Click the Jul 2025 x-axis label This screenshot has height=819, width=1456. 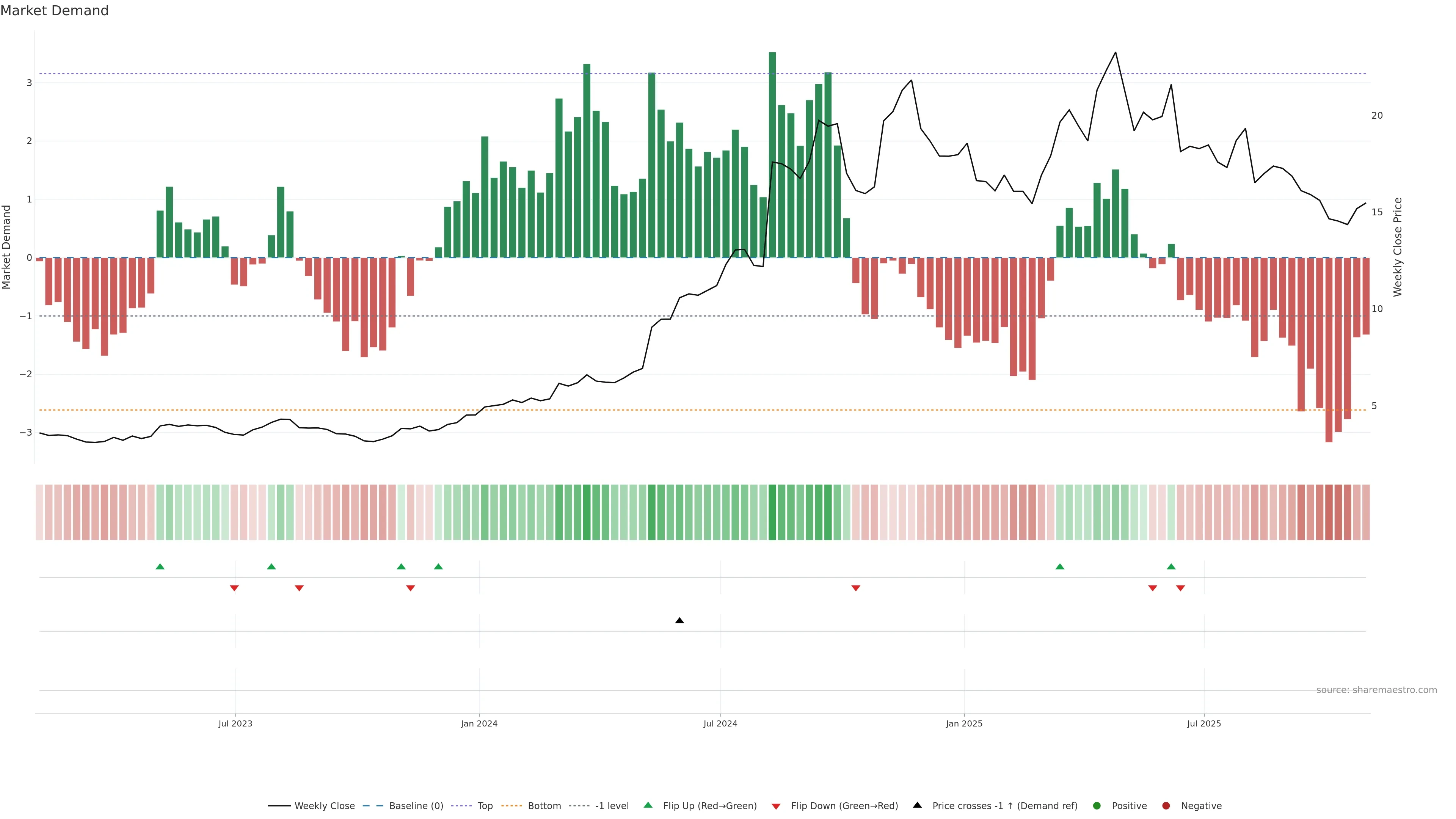1204,723
